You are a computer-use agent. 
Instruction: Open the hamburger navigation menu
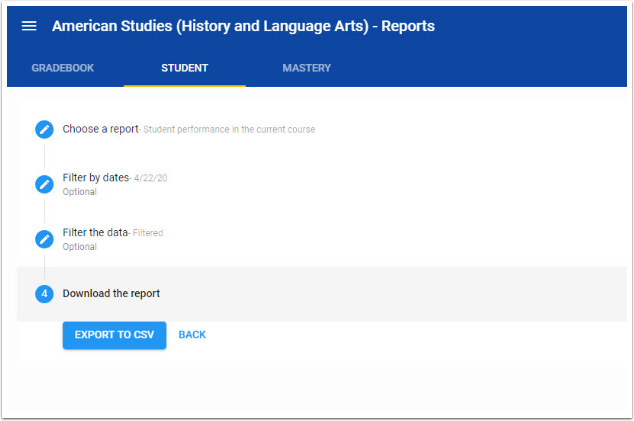(x=29, y=26)
